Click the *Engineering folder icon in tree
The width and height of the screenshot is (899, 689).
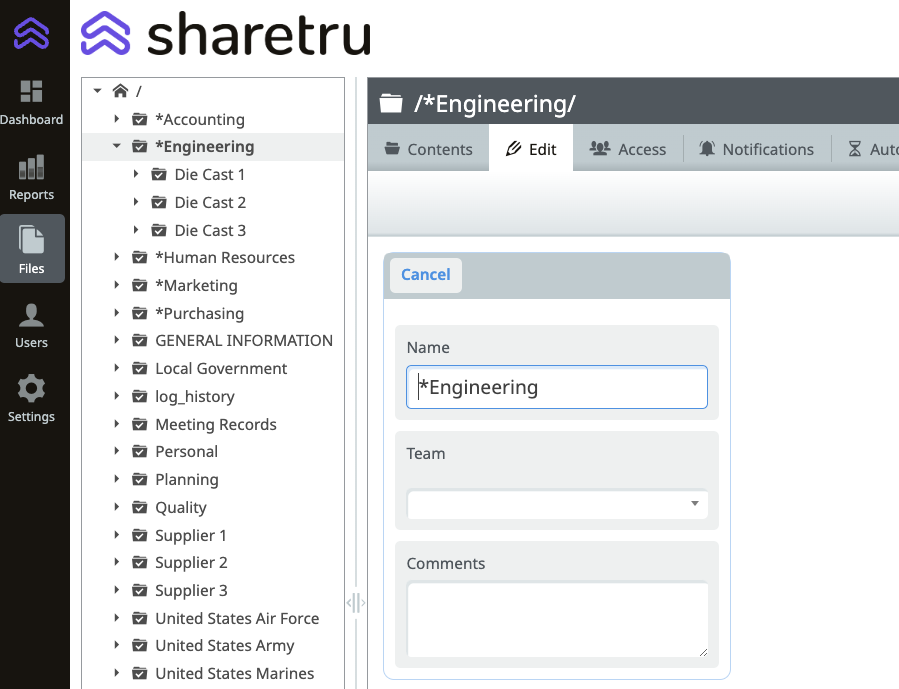[139, 147]
